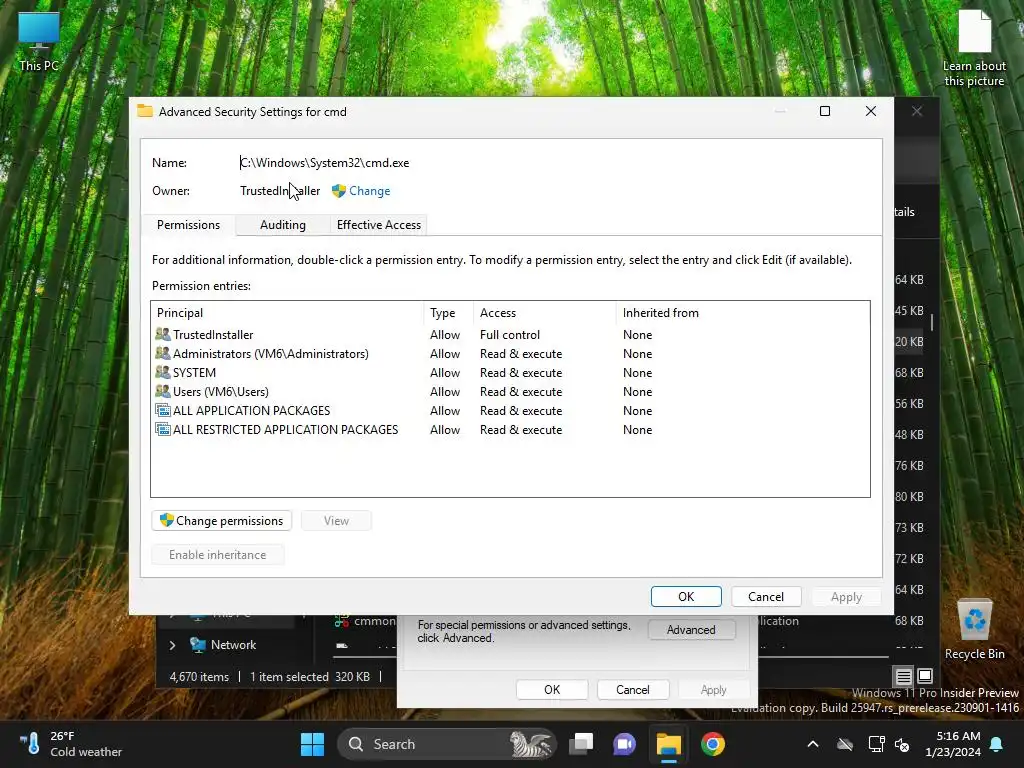Click the ALL APPLICATION PACKAGES entry icon

[163, 410]
